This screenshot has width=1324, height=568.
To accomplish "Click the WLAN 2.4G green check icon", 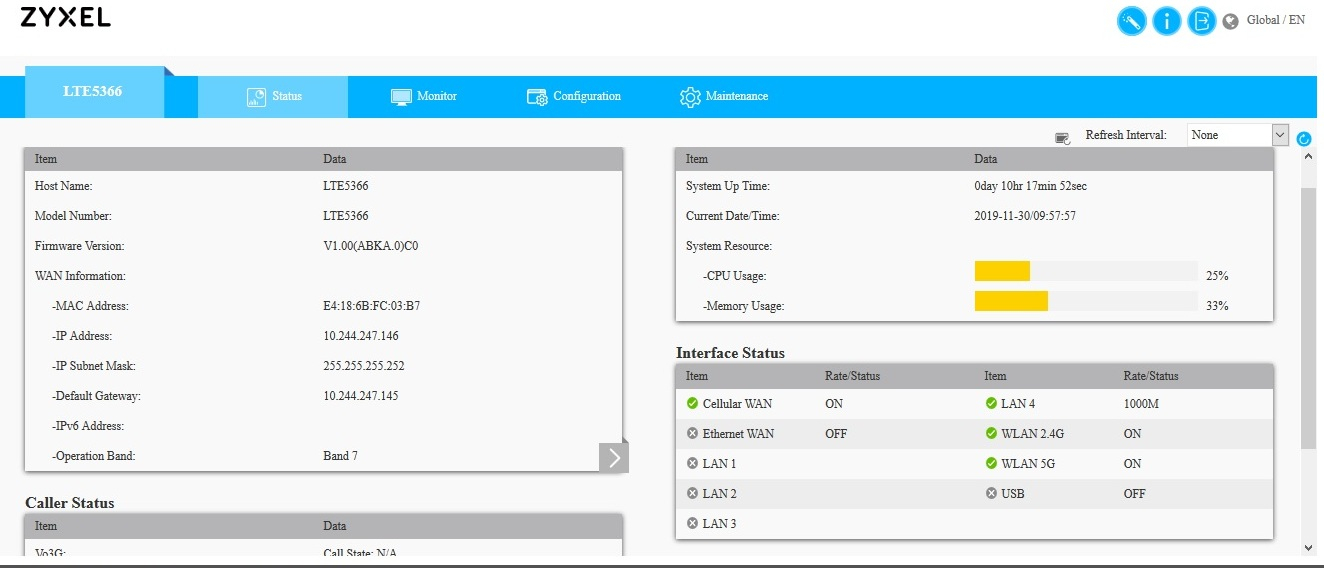I will pos(991,434).
